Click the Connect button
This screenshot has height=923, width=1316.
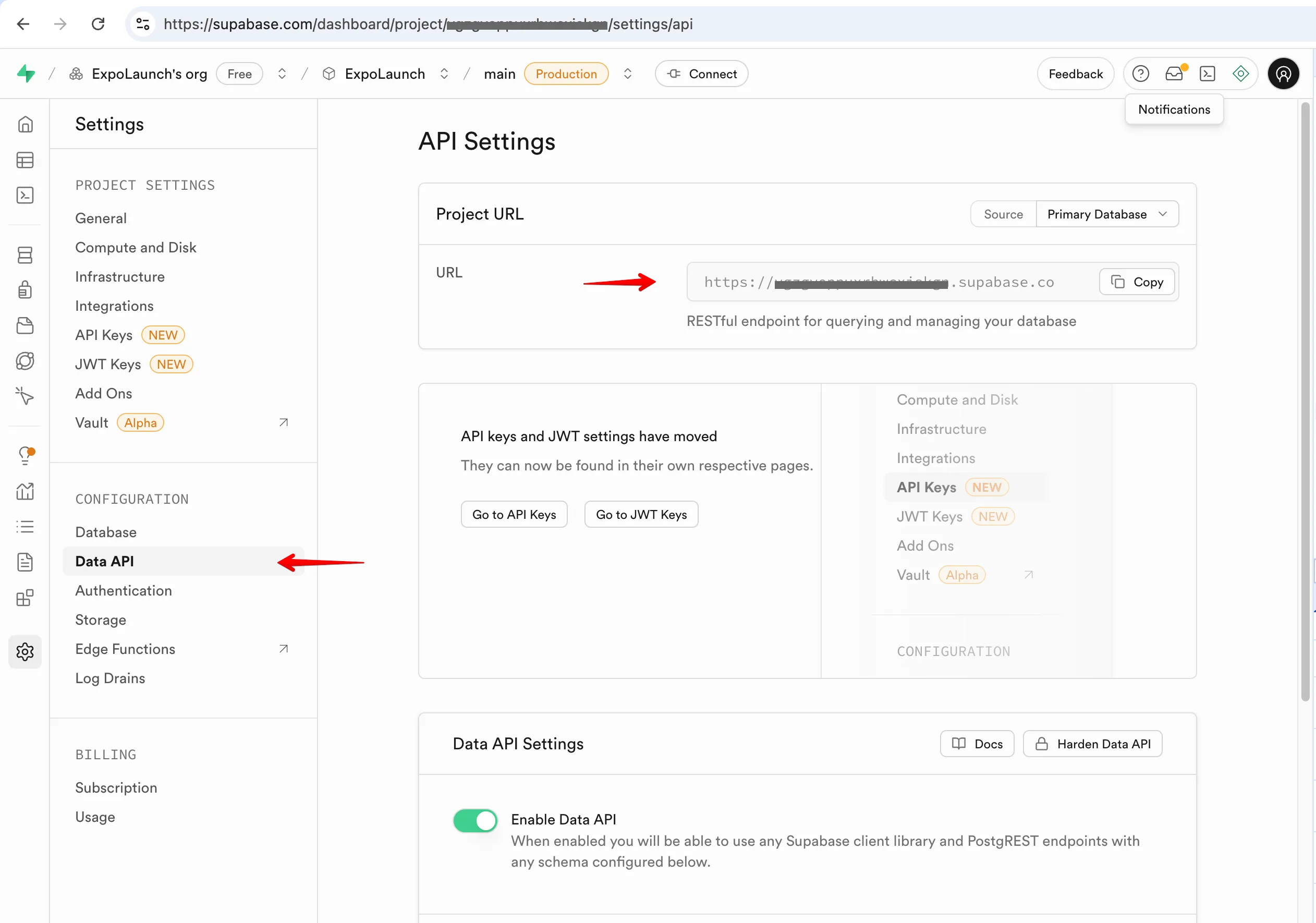[702, 74]
